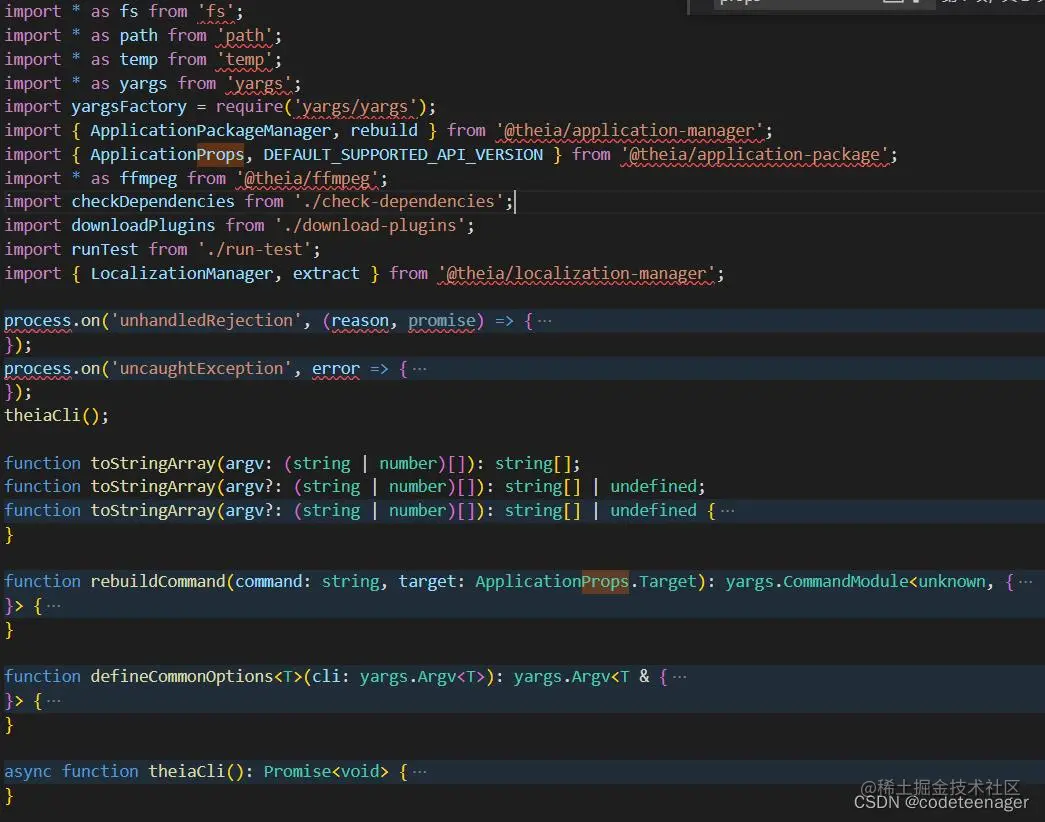Image resolution: width=1045 pixels, height=822 pixels.
Task: Expand folded type on defineCommonOptions signature line
Action: [679, 677]
